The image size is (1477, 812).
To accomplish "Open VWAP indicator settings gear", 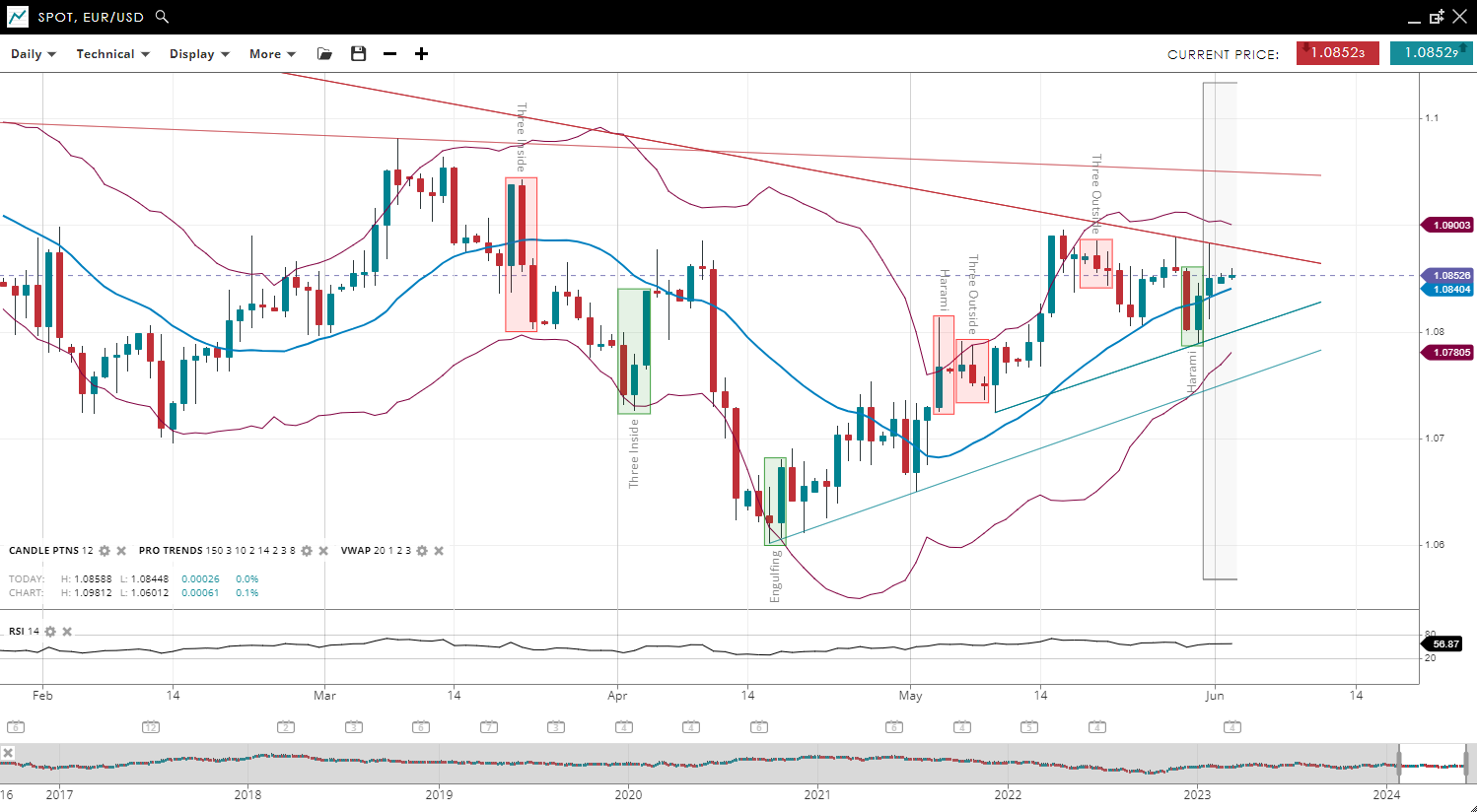I will pyautogui.click(x=422, y=551).
